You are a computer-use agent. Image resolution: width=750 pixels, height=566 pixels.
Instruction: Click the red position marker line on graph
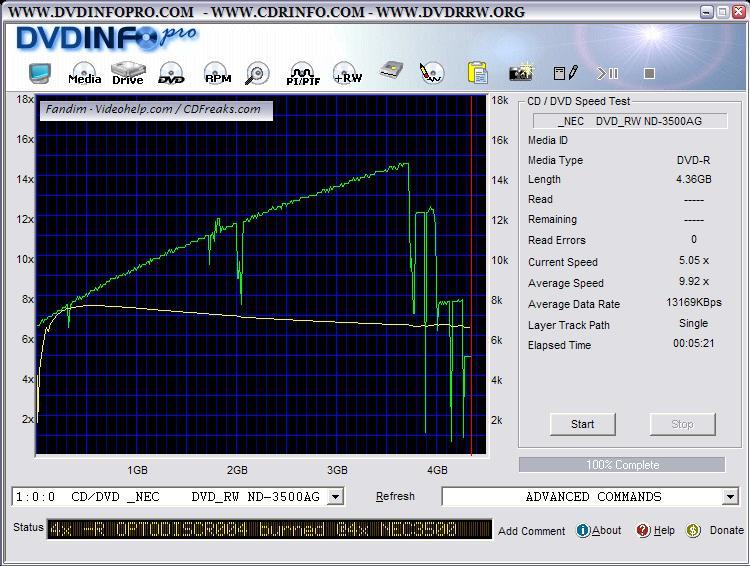(x=471, y=275)
